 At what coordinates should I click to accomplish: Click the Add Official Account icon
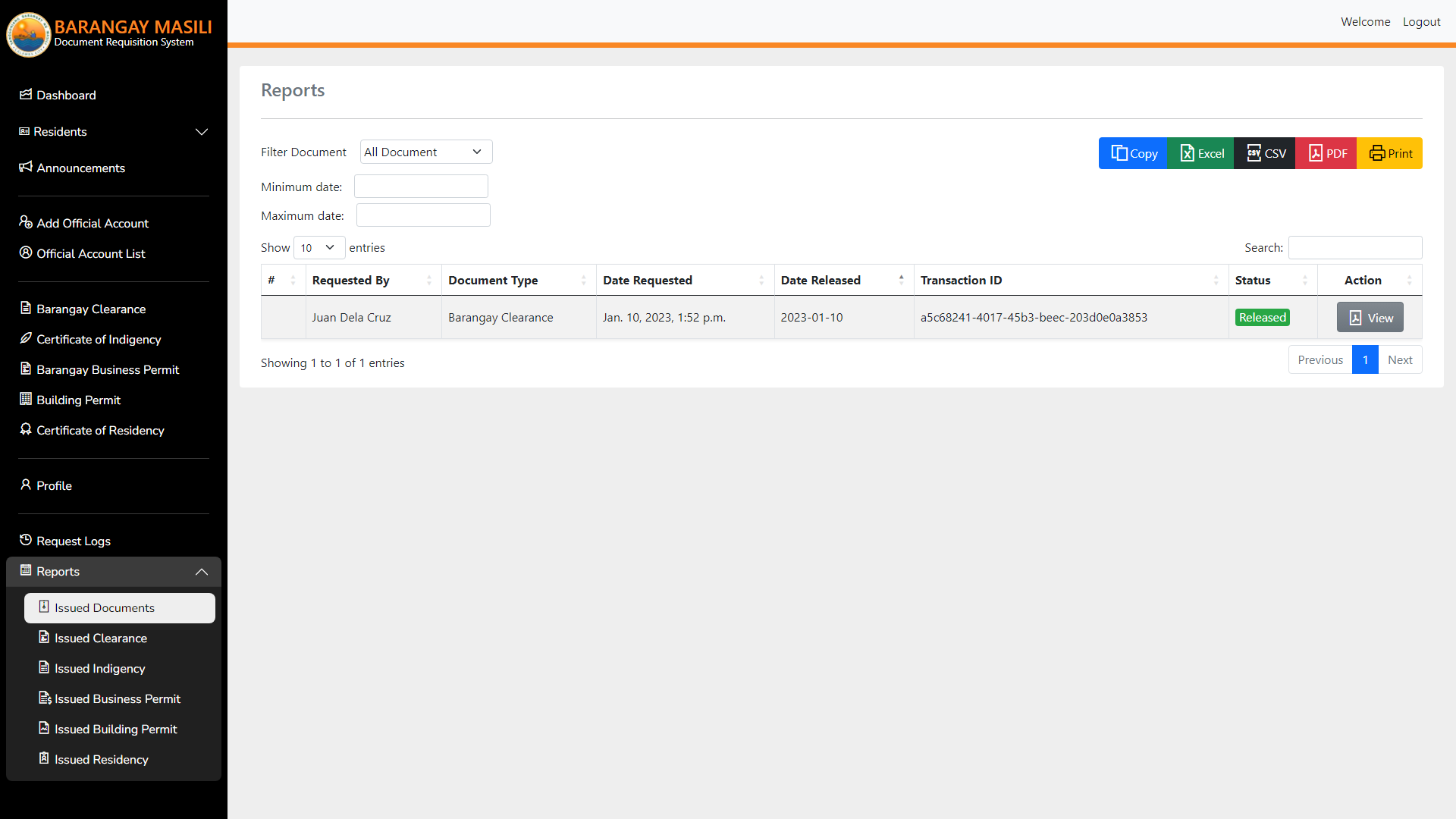[26, 222]
